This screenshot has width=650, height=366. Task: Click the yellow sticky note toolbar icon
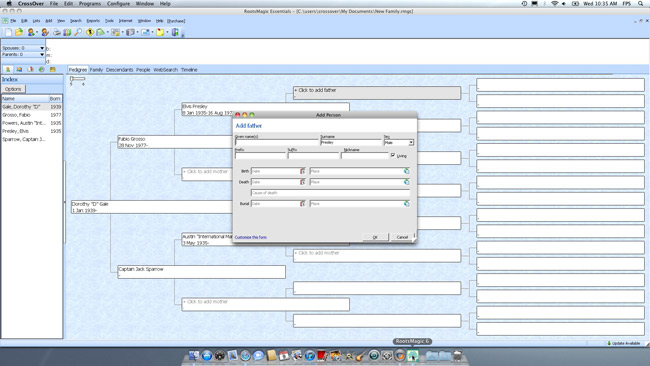[x=160, y=32]
